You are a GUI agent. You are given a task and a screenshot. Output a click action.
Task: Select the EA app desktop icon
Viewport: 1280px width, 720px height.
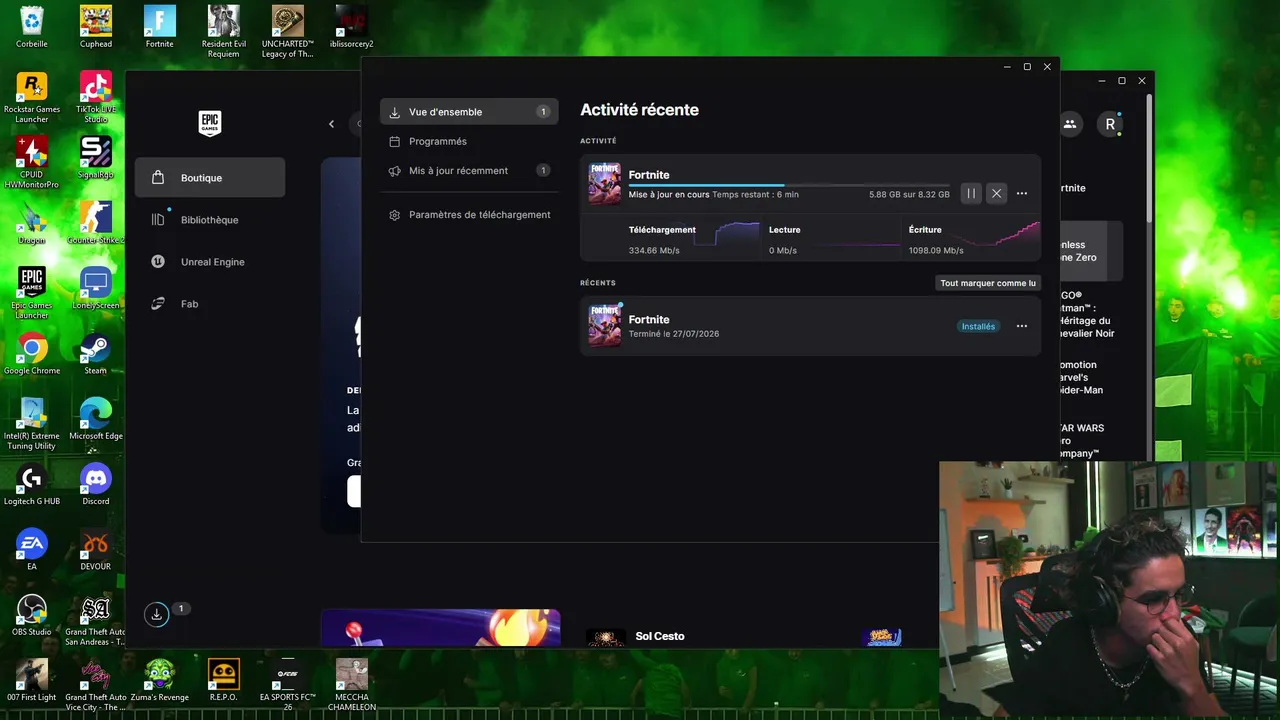[x=32, y=549]
